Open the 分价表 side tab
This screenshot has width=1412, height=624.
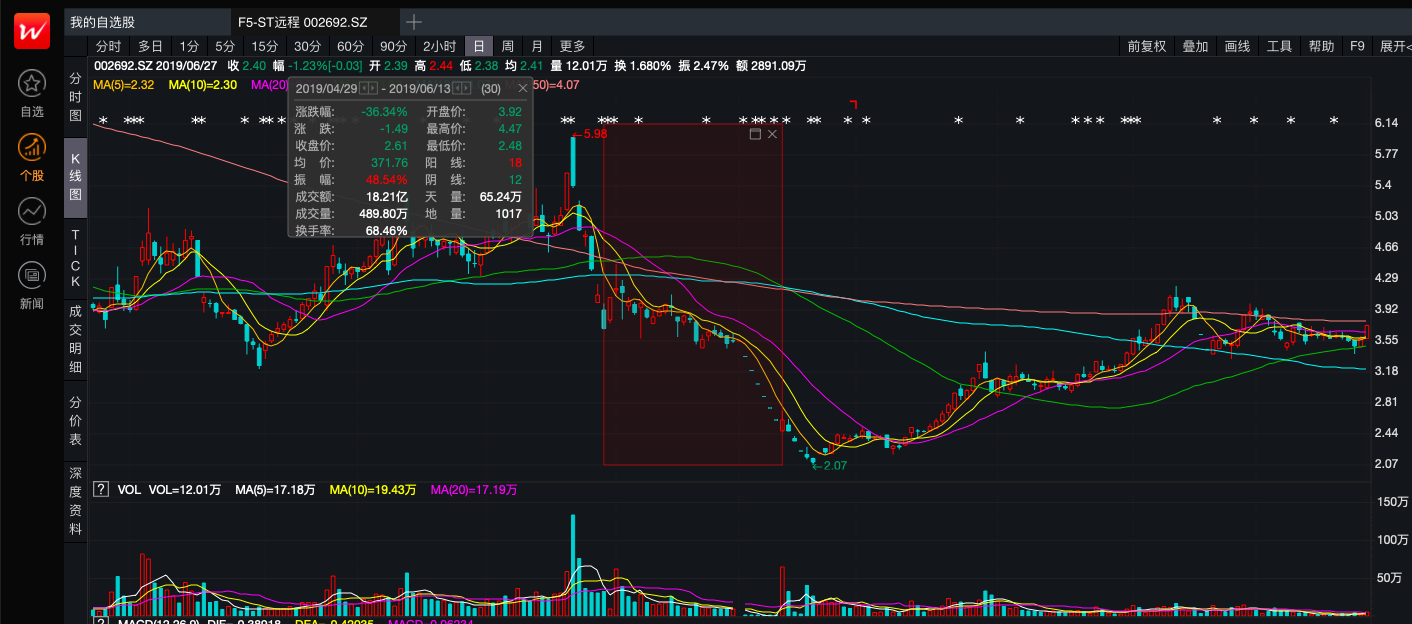76,420
